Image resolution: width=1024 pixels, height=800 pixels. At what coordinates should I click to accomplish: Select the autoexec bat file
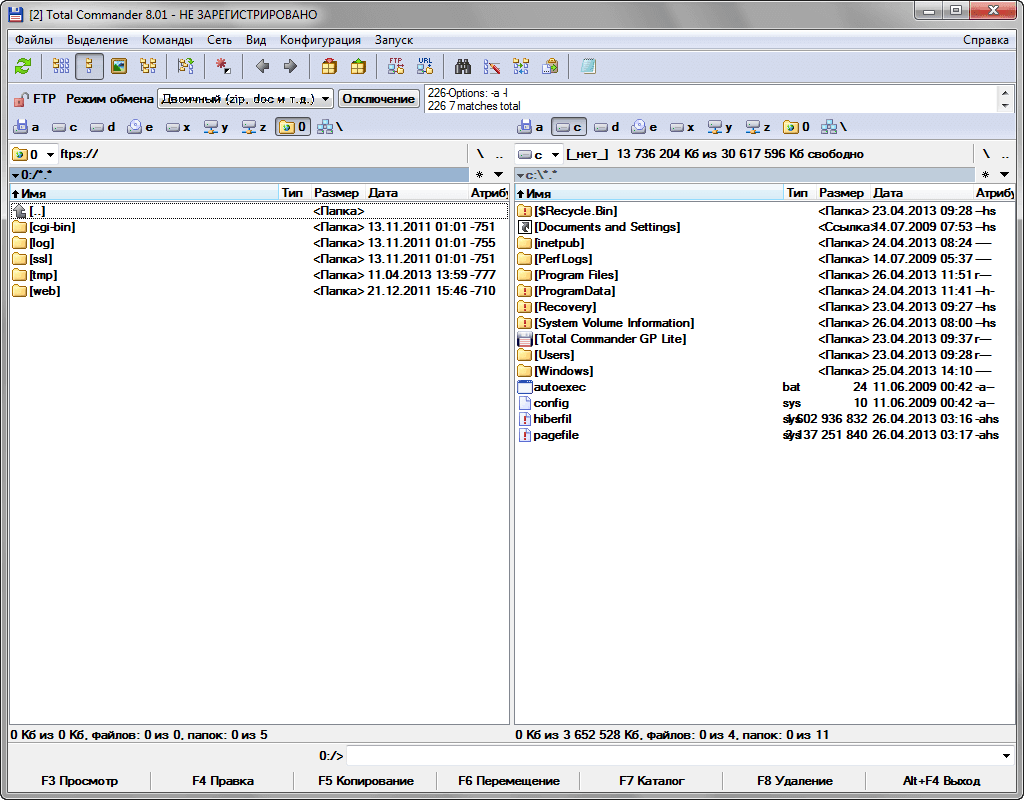(x=765, y=387)
